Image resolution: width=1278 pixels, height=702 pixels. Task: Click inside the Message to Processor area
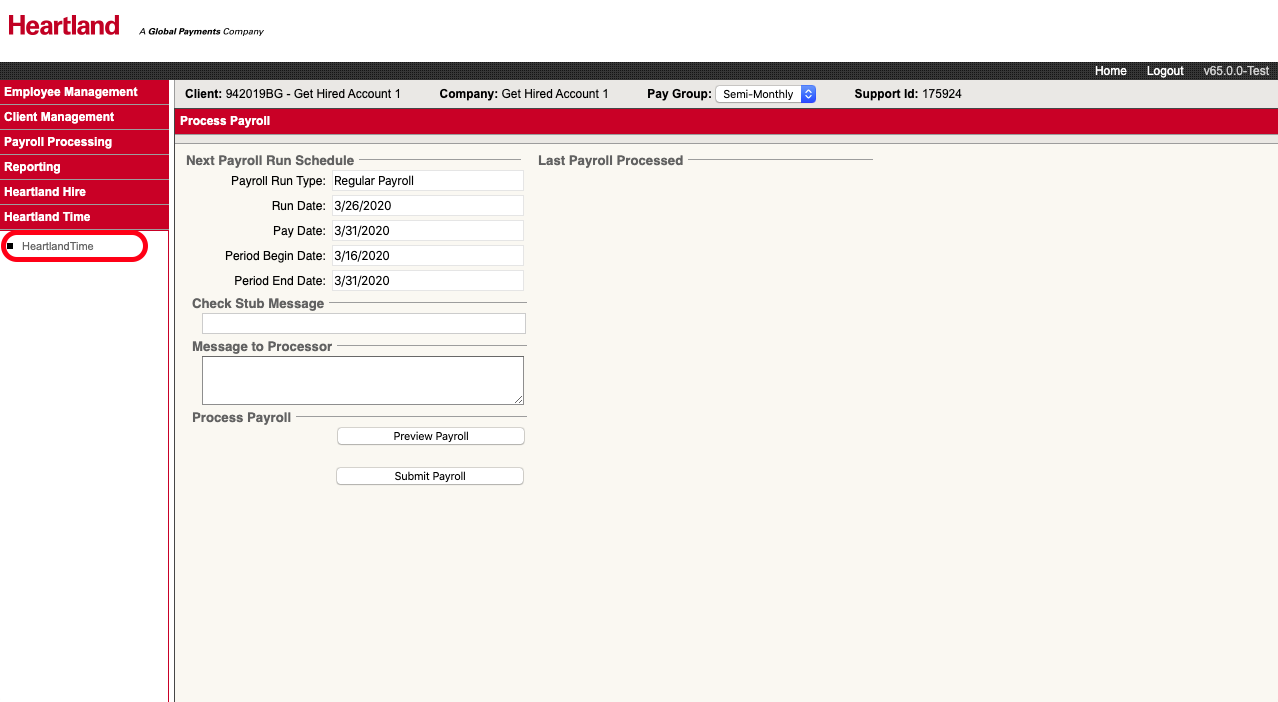(x=362, y=380)
